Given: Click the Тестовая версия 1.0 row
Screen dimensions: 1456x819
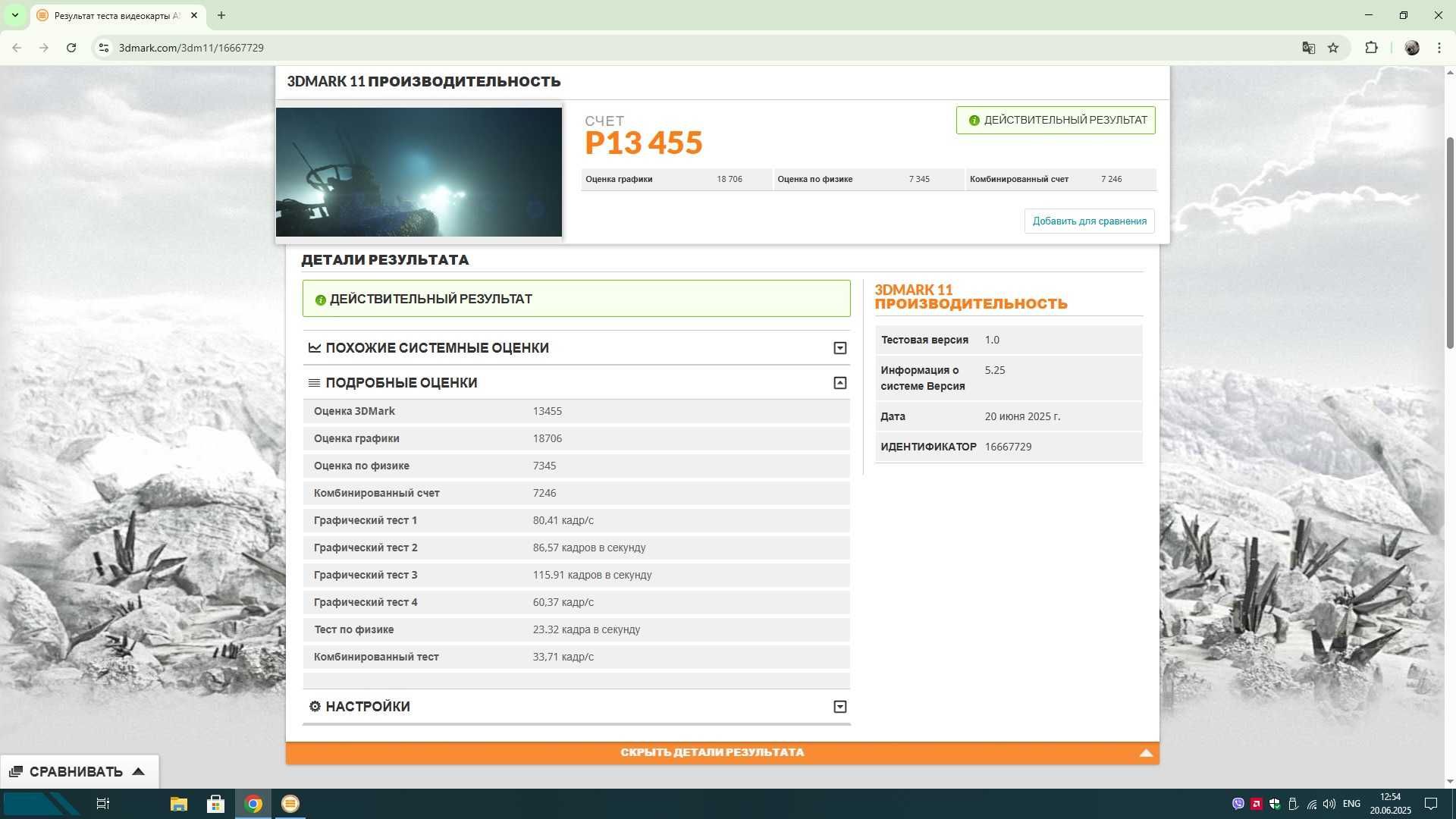Looking at the screenshot, I should coord(1009,340).
